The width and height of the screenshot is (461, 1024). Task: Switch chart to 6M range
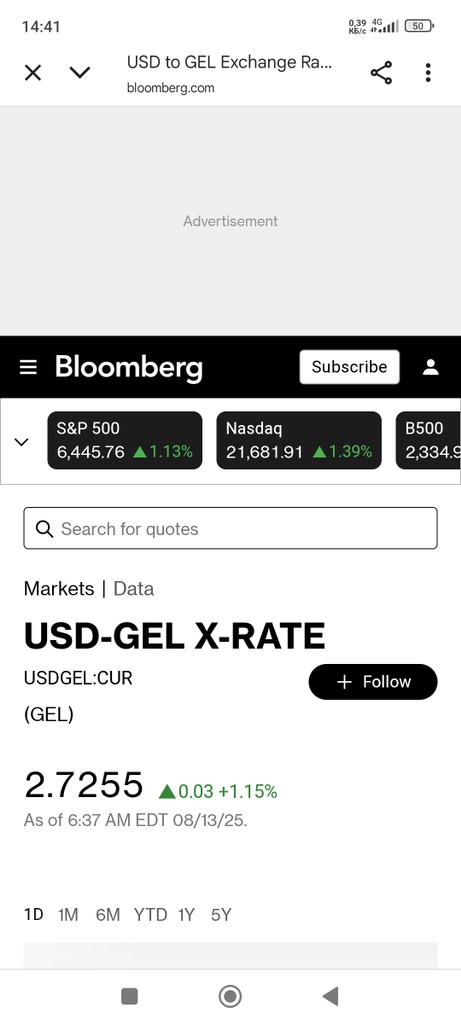pos(108,915)
